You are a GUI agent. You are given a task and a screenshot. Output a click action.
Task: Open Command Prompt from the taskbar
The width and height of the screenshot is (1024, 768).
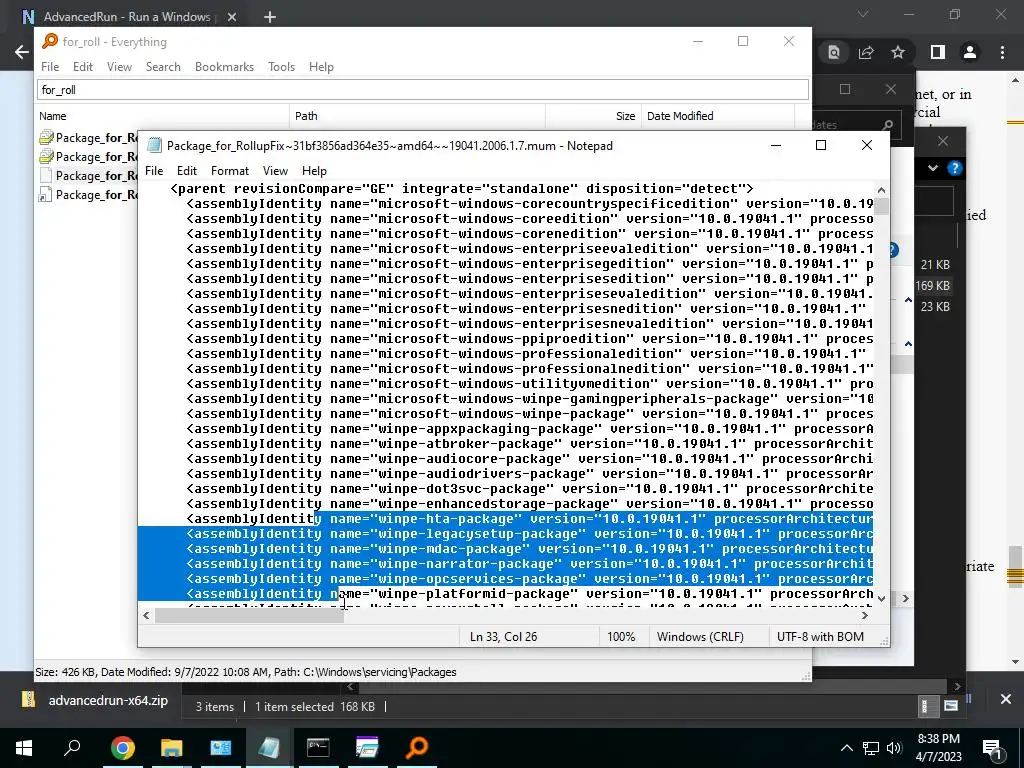pyautogui.click(x=318, y=748)
